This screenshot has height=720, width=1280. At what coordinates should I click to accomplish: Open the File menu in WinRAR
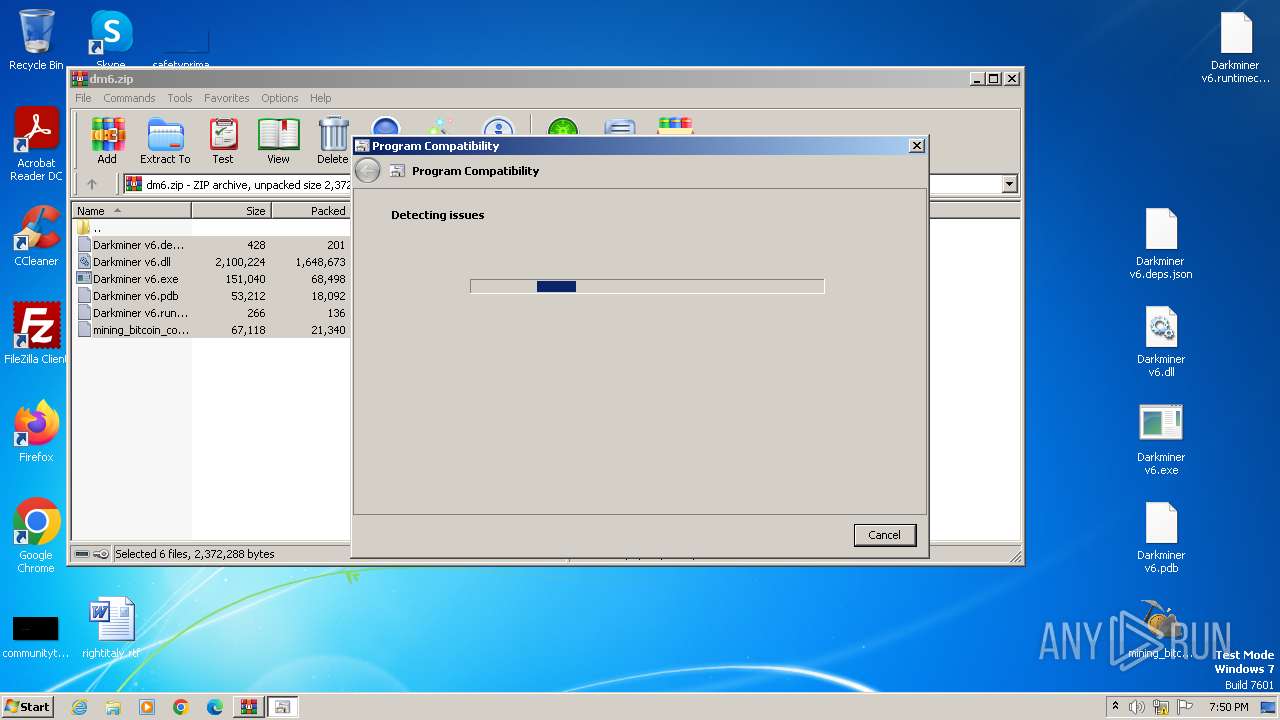[x=83, y=98]
